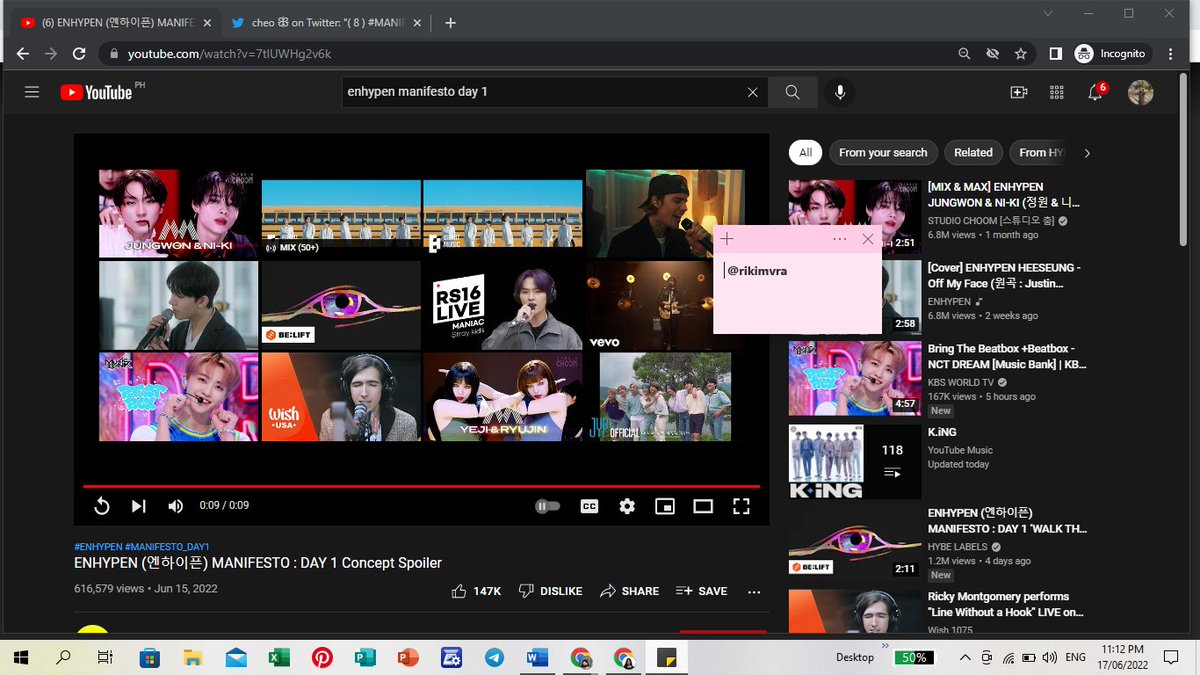Open the player settings gear
Screen dimensions: 1200x675
pos(627,506)
